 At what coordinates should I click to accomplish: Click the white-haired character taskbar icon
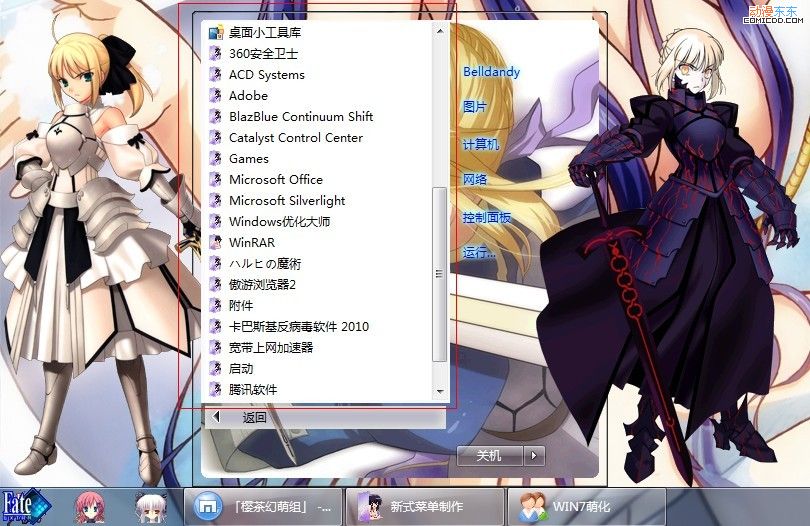tap(151, 507)
